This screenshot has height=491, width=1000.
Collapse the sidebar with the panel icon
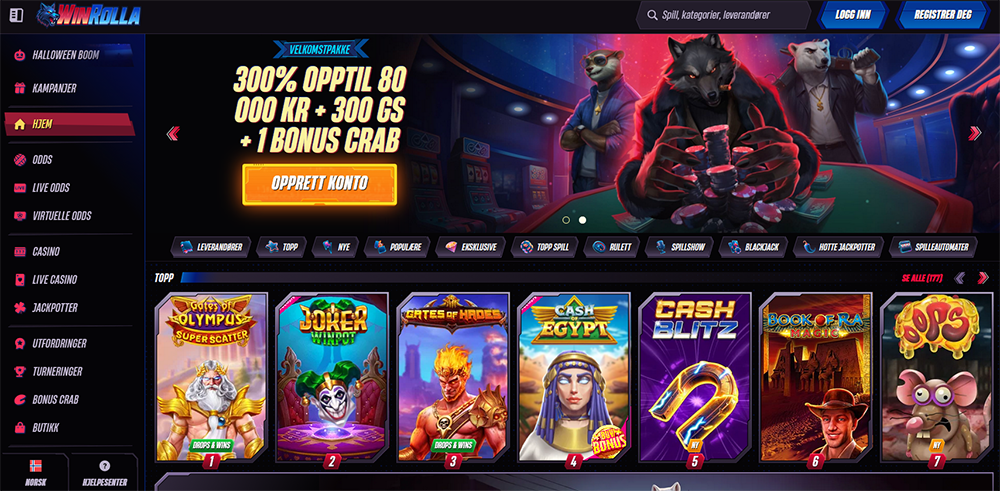point(17,15)
